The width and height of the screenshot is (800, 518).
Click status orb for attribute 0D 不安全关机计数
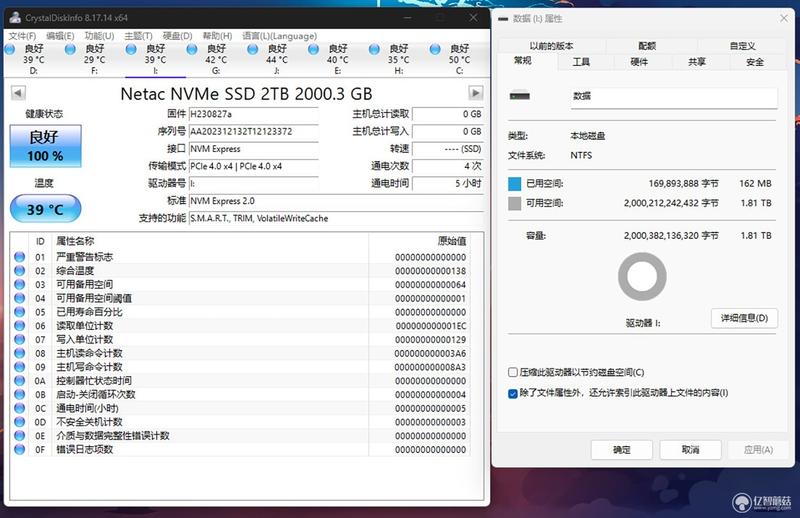pyautogui.click(x=19, y=422)
